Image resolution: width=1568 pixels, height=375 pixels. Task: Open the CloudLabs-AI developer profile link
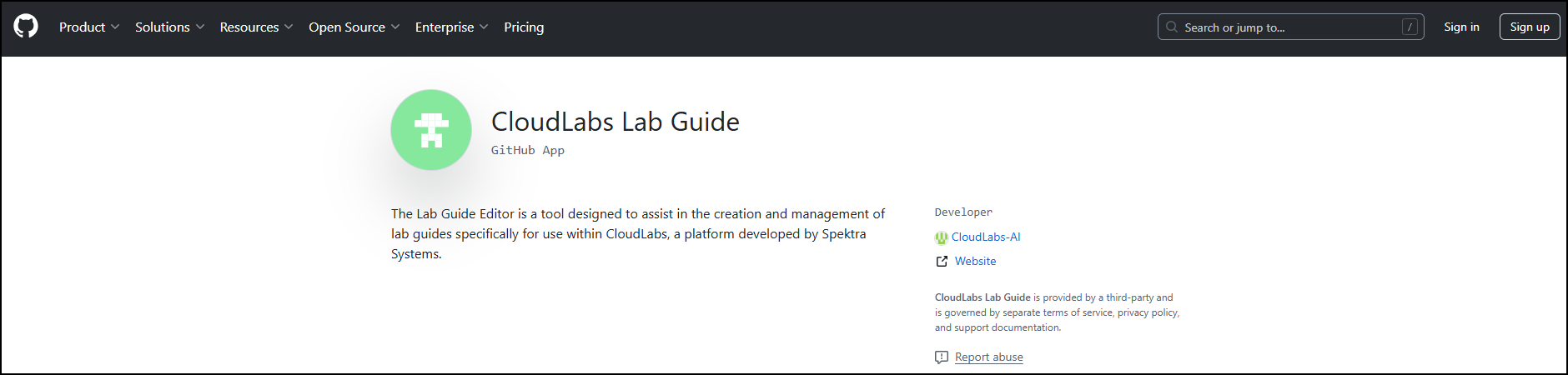986,237
